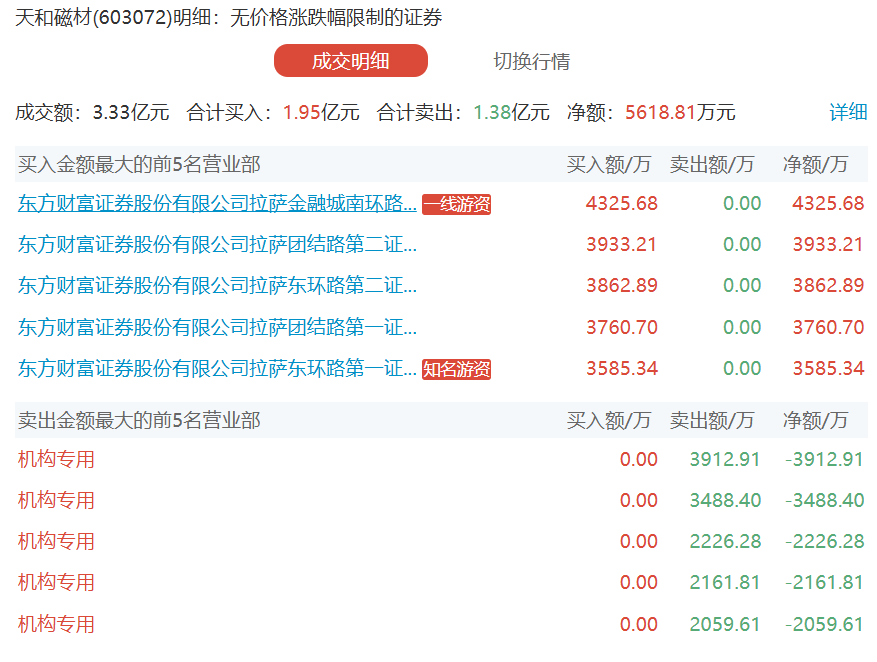Open 东方财富证券 拉萨金融城南环路 branch link

pos(217,204)
